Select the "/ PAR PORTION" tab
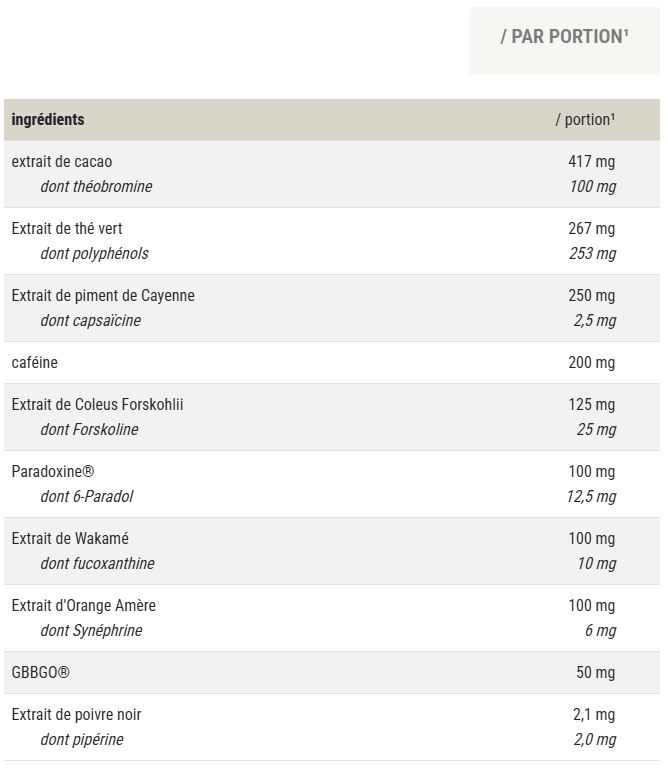668x775 pixels. tap(564, 37)
